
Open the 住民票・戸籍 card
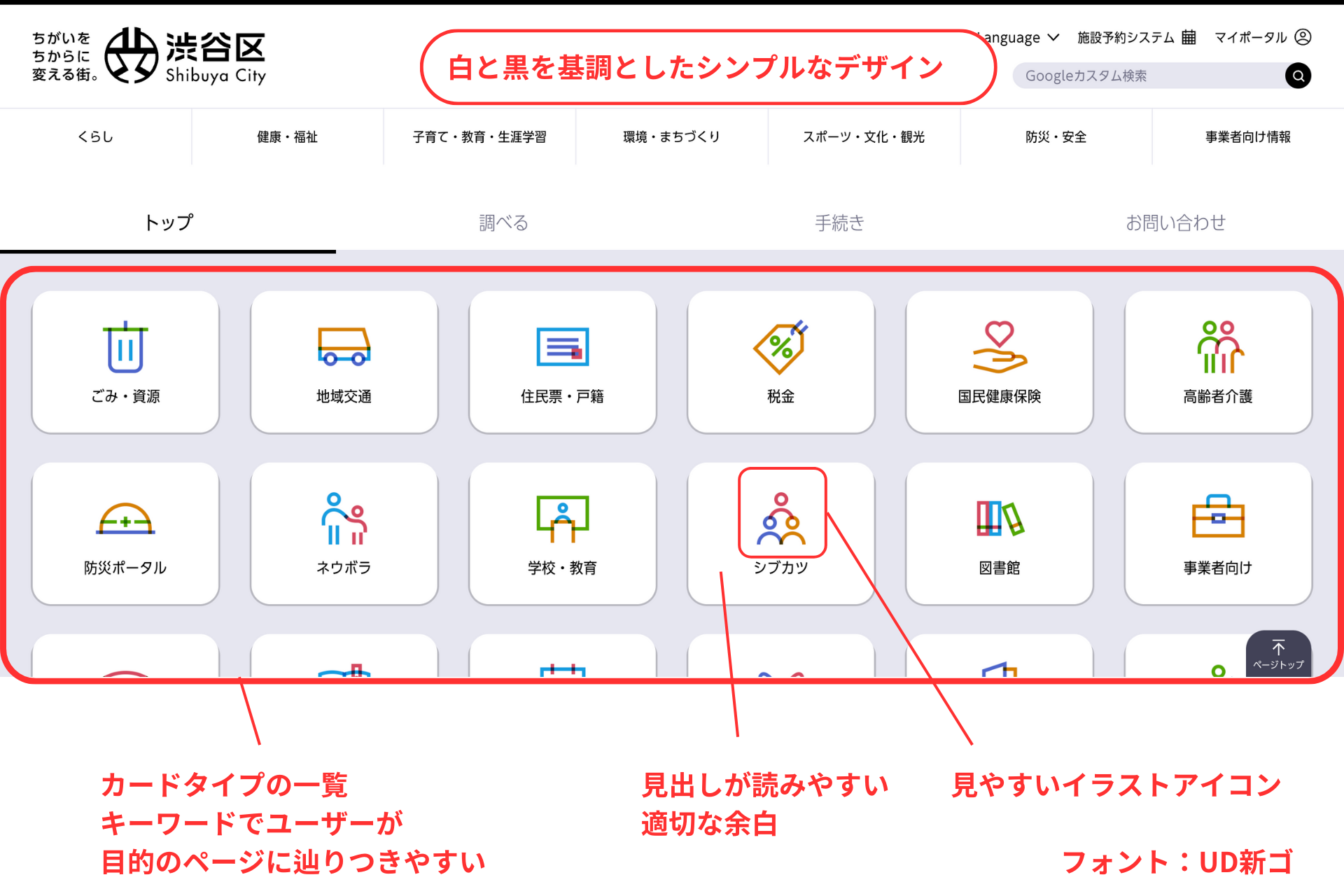point(562,361)
